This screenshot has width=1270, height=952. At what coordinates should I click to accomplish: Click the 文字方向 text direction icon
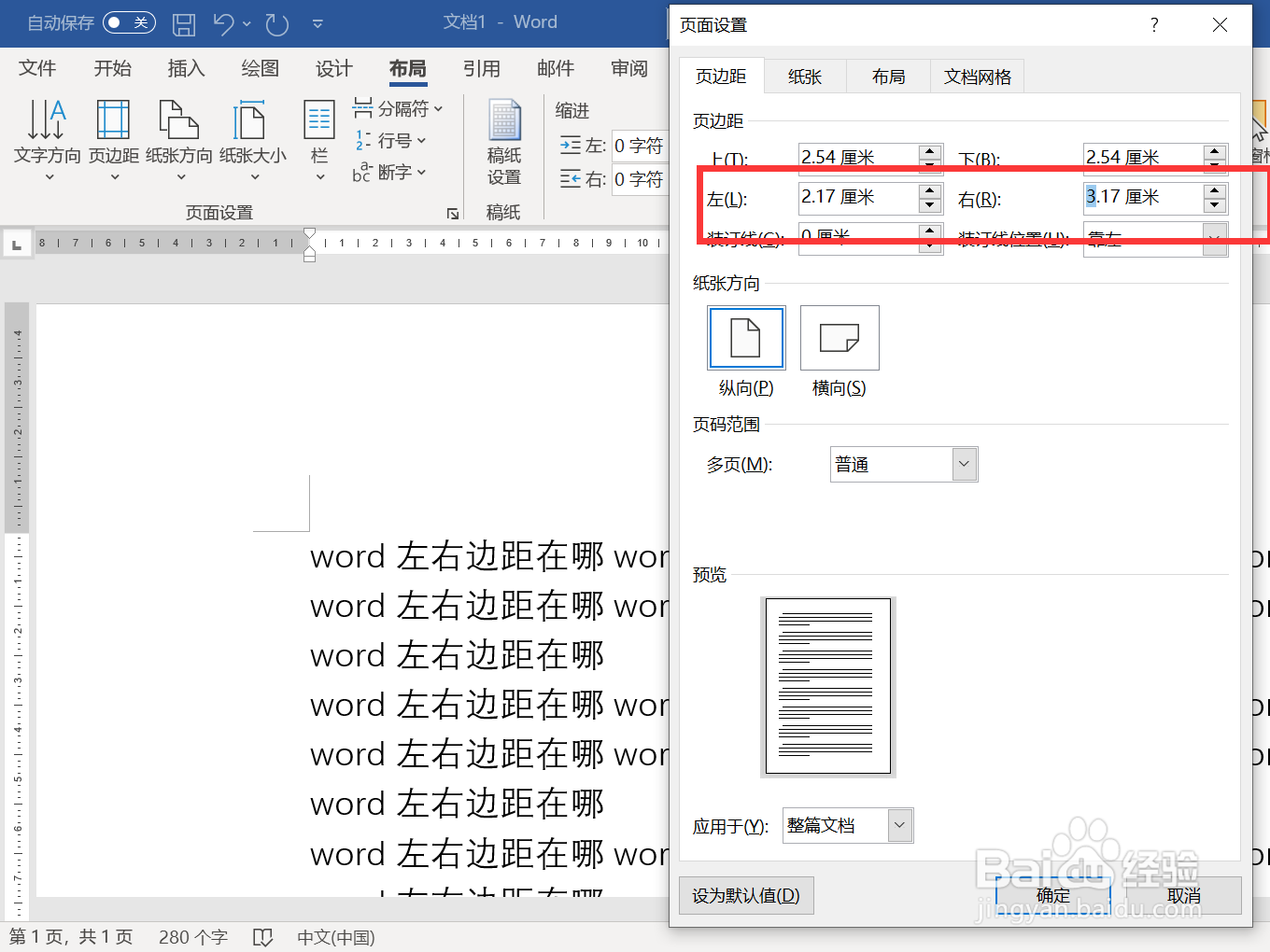tap(47, 120)
